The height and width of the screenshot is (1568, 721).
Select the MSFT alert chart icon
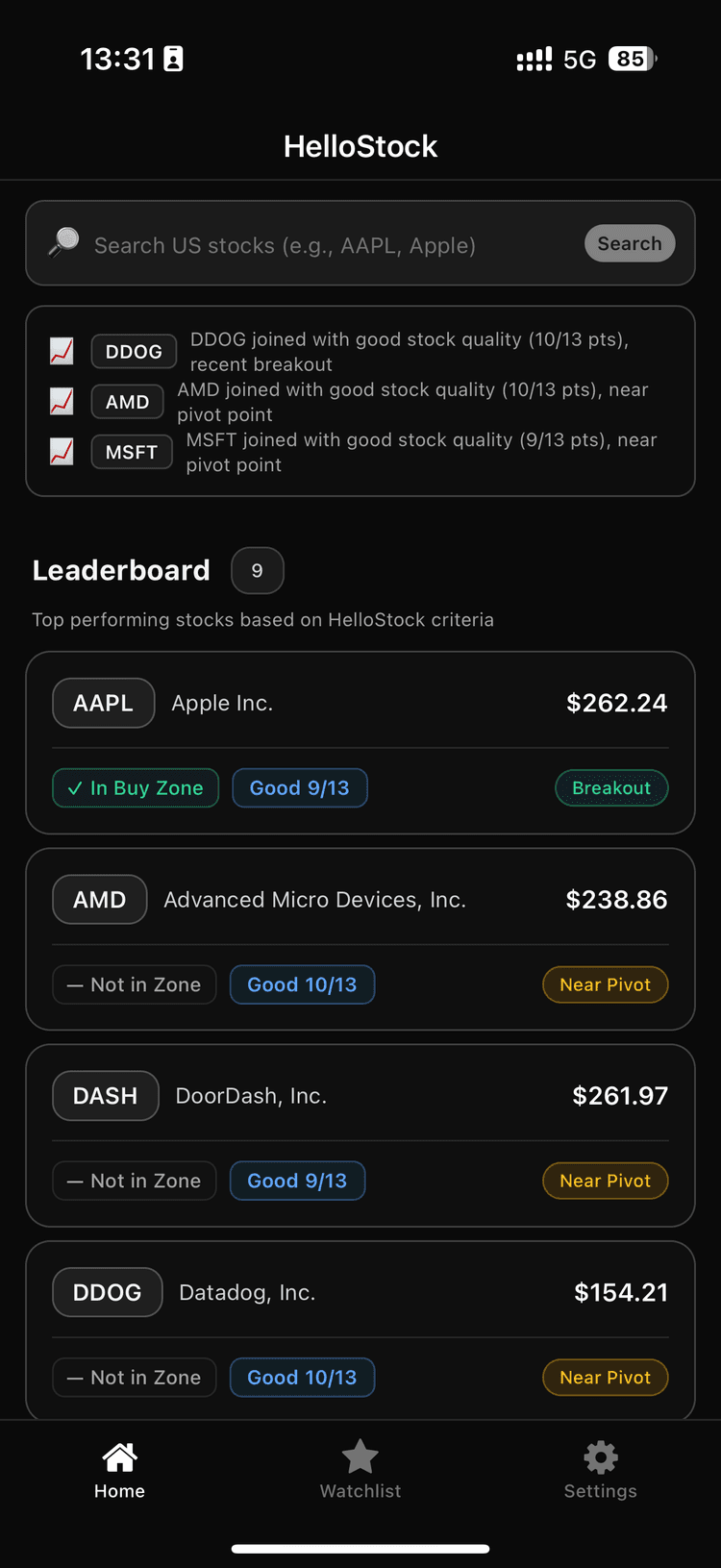click(x=61, y=451)
